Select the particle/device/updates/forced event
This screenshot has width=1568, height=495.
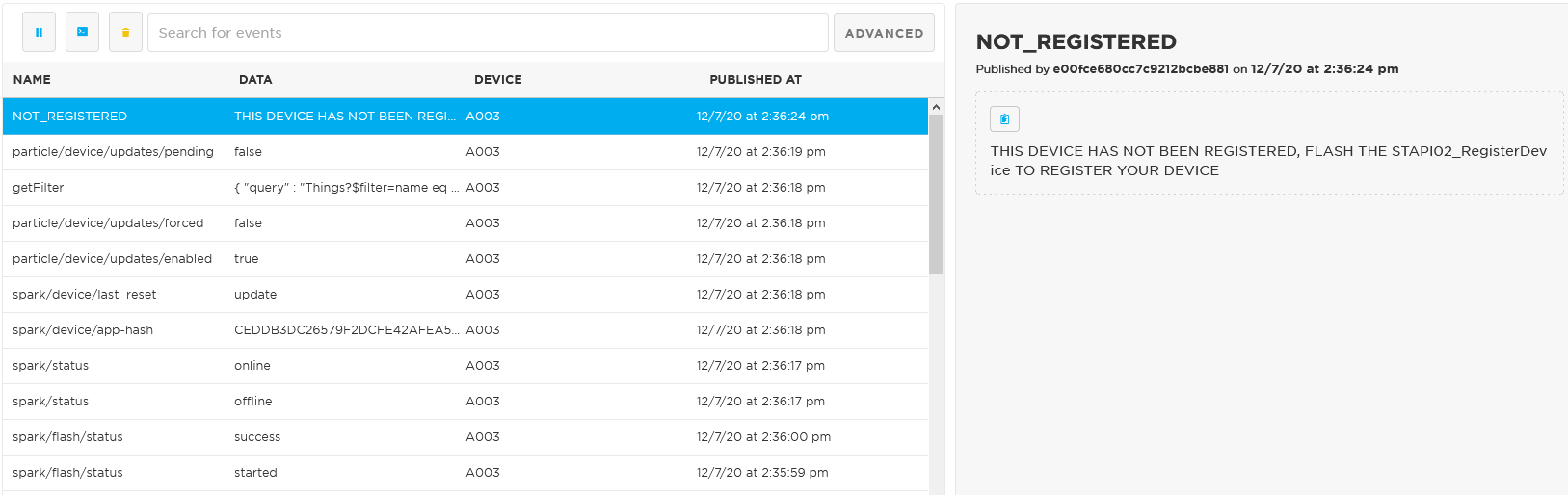pos(465,223)
